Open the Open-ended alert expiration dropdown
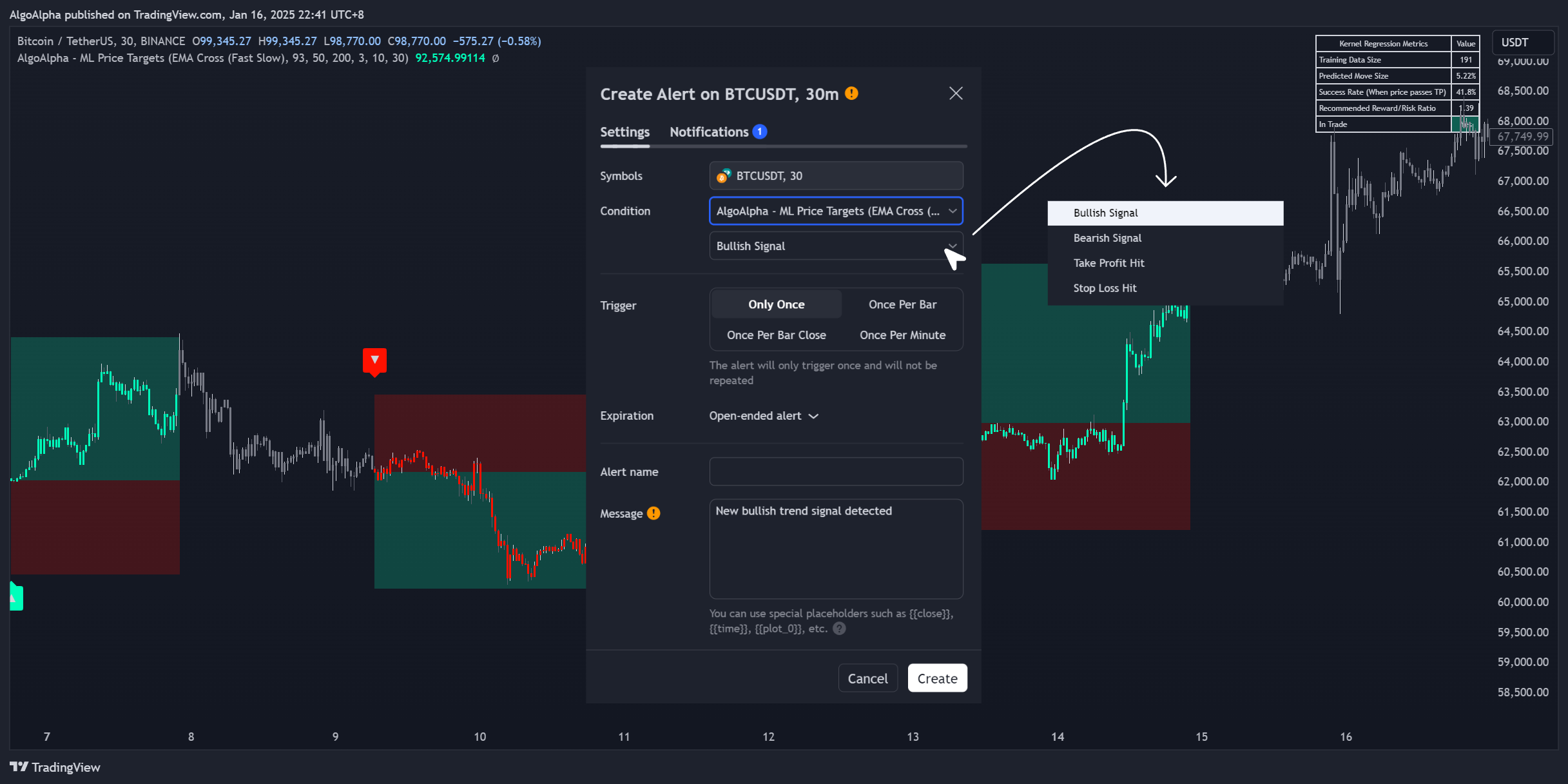The image size is (1568, 784). [x=764, y=416]
